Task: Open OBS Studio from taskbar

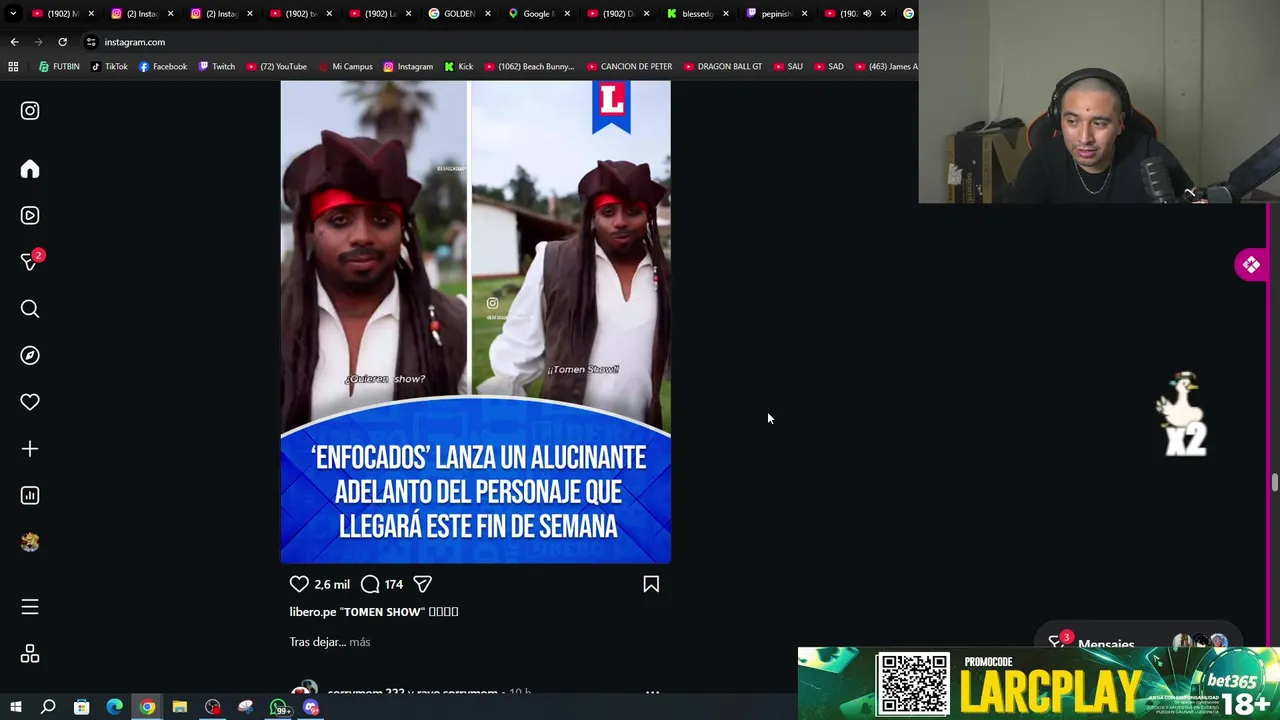Action: [213, 707]
